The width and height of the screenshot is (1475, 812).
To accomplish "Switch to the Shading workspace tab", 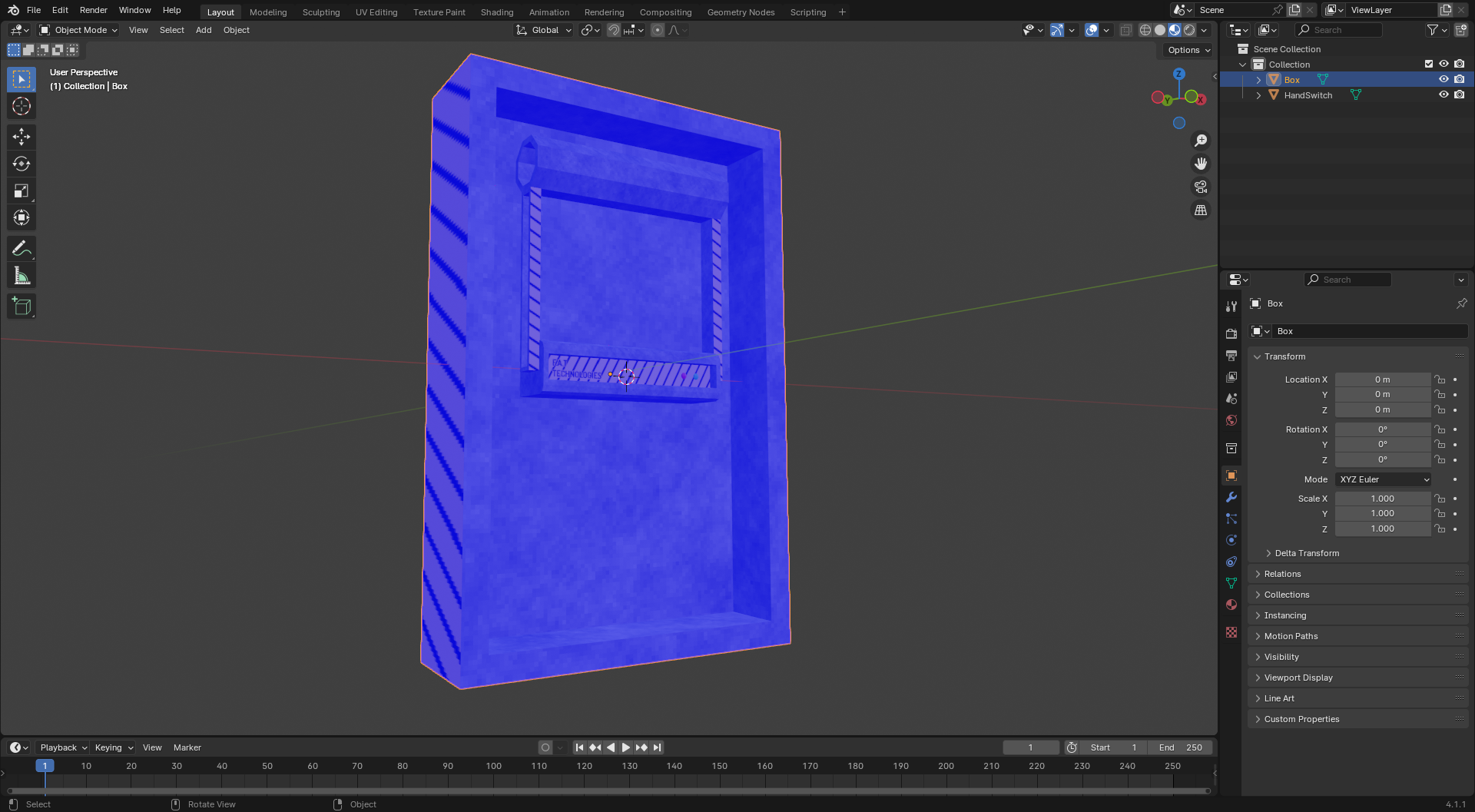I will 496,12.
